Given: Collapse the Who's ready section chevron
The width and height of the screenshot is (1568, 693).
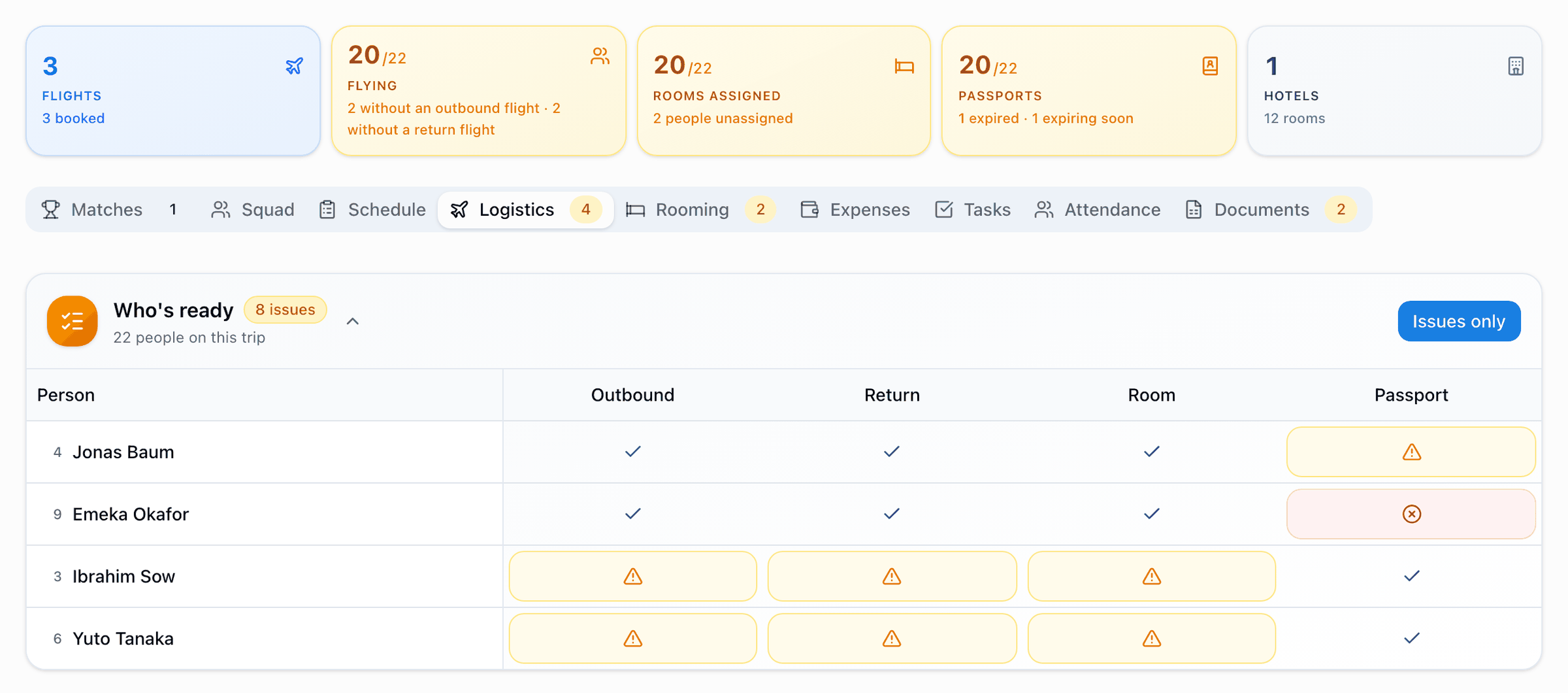Looking at the screenshot, I should [353, 321].
